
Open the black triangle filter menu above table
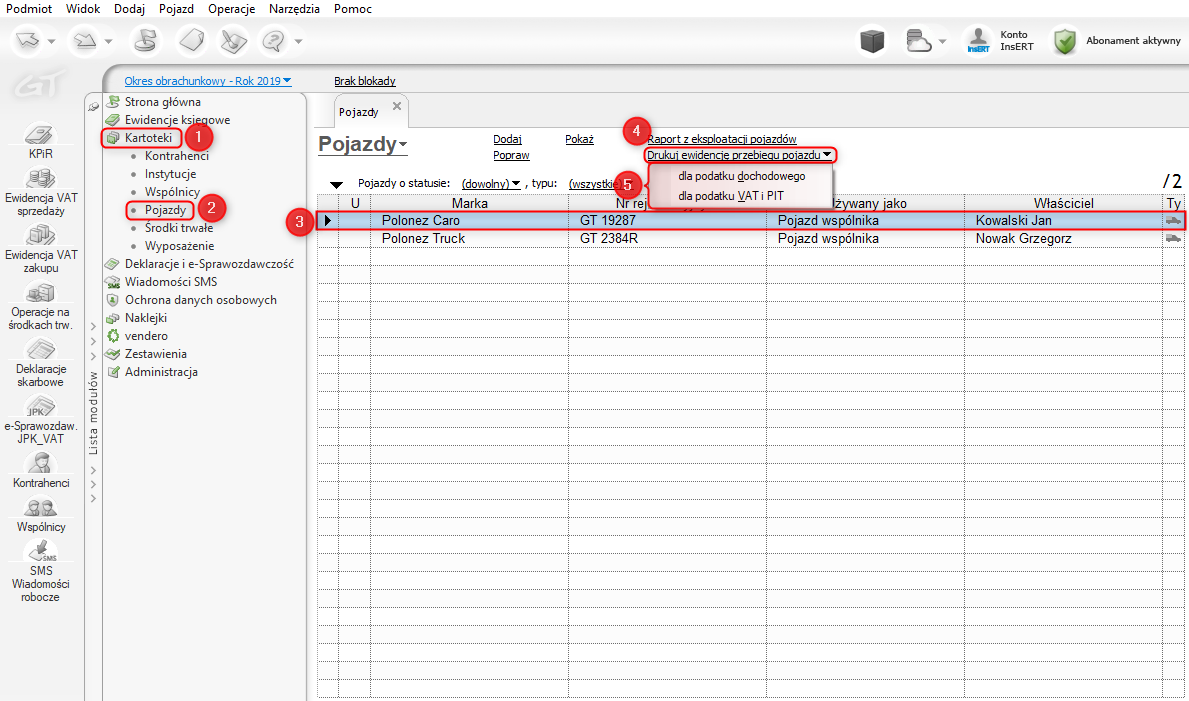click(337, 185)
